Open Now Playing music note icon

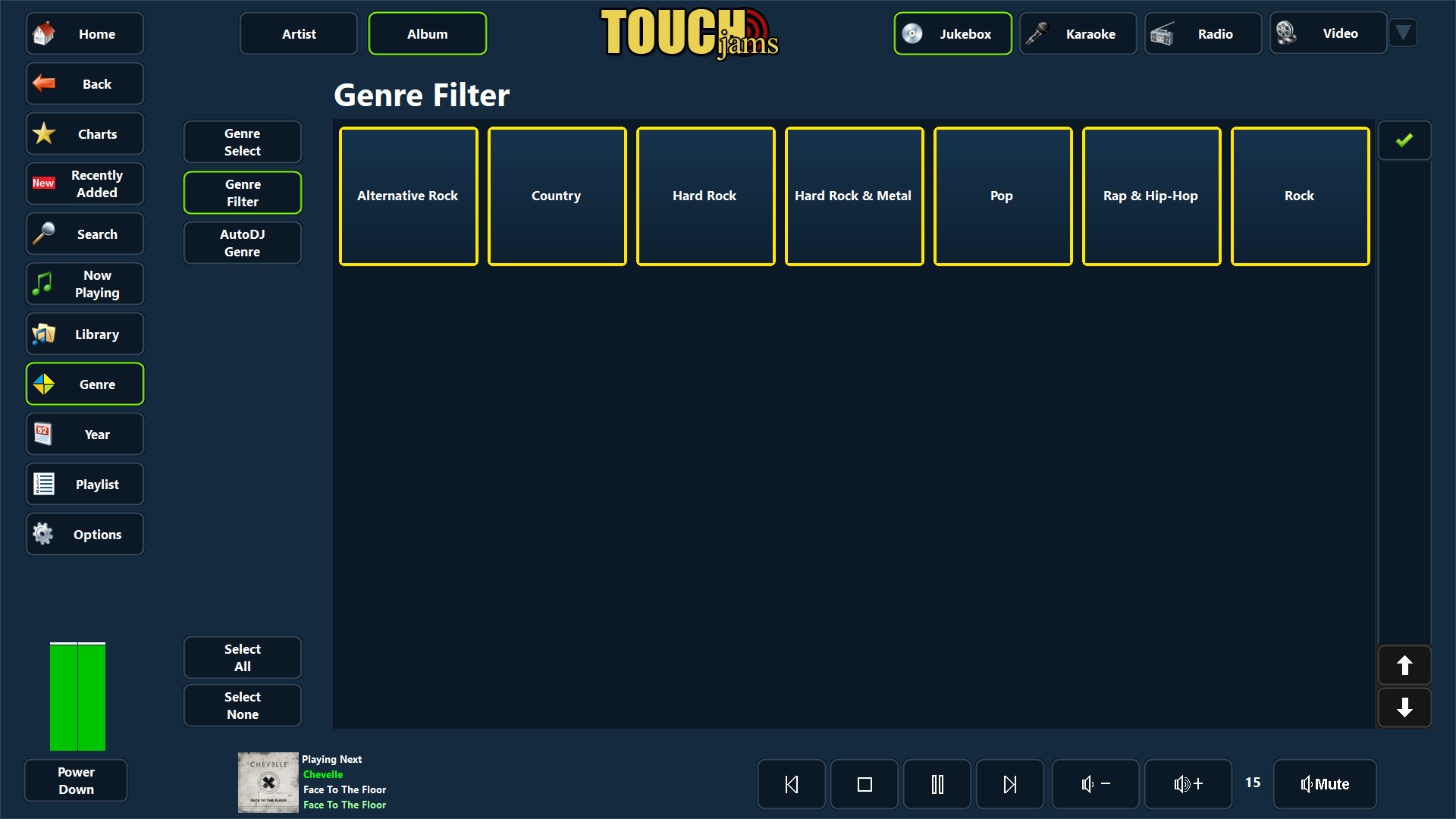point(43,284)
